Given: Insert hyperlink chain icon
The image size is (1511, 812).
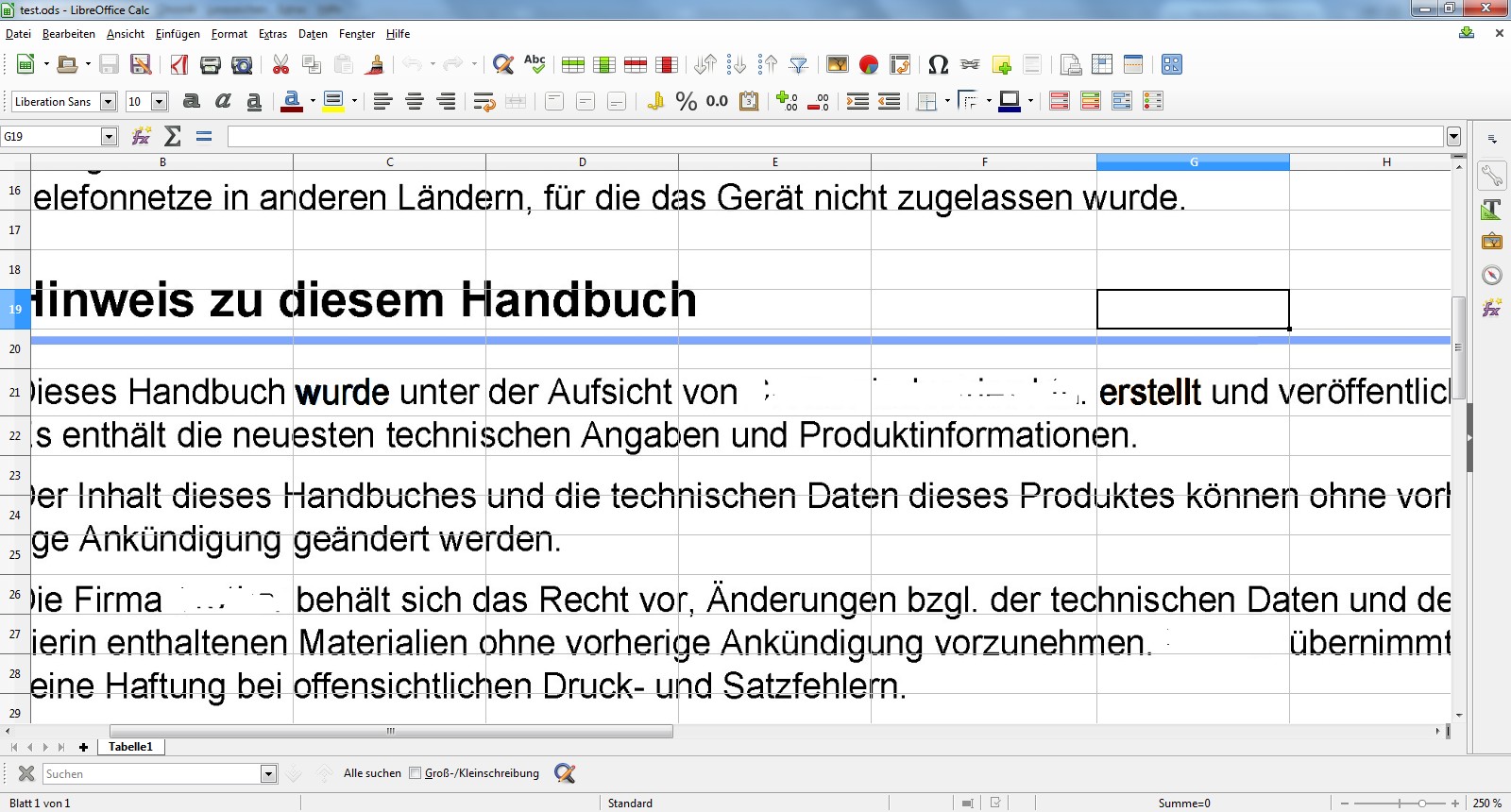Looking at the screenshot, I should point(970,64).
